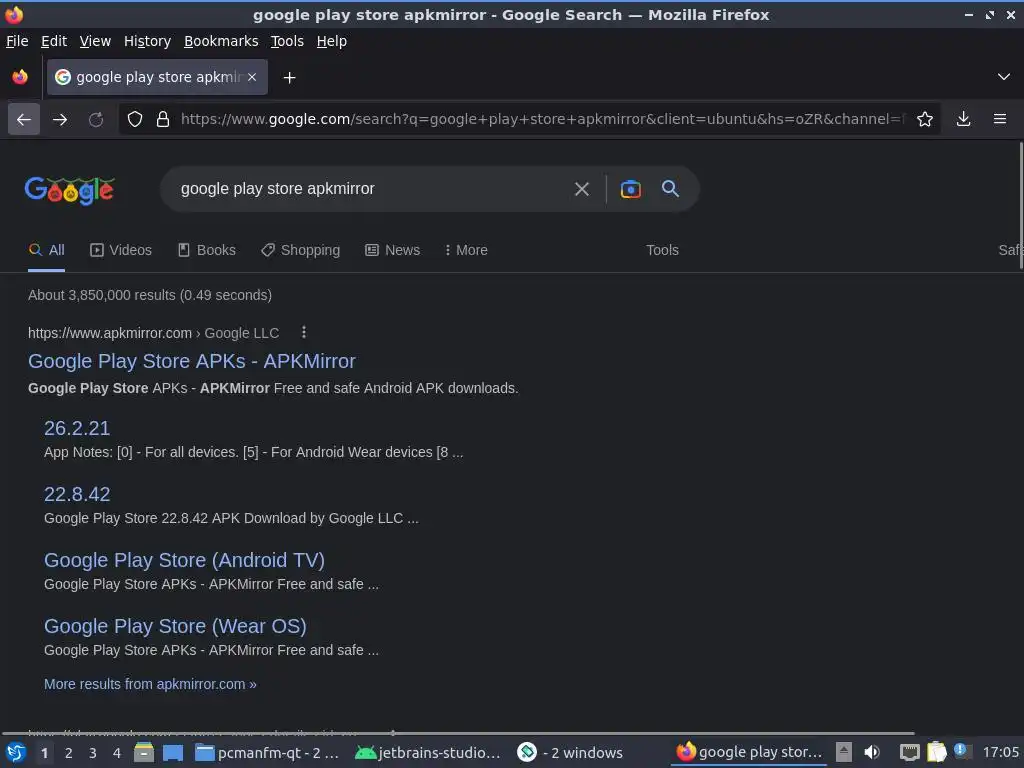The width and height of the screenshot is (1024, 768).
Task: Click inside the Google search query field
Action: pos(366,189)
